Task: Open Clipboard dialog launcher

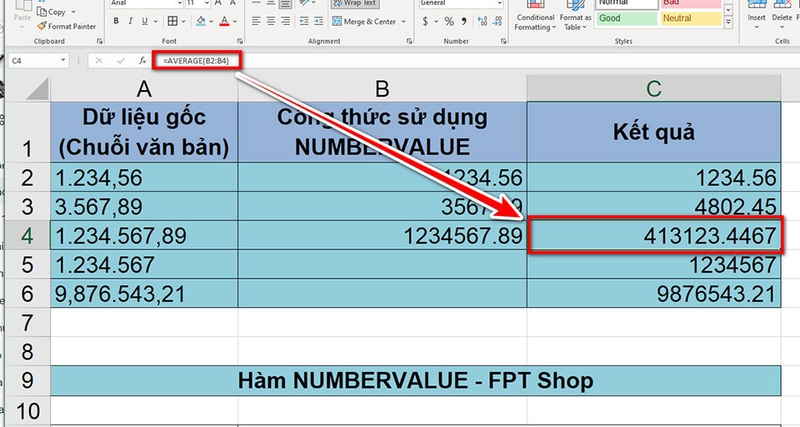Action: click(x=99, y=41)
